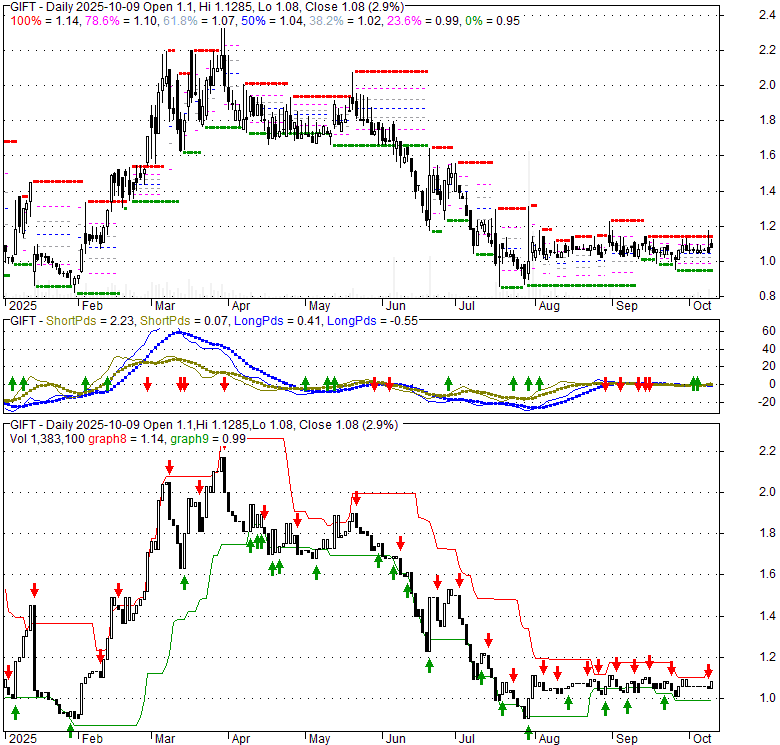Select the 'LongPds = -0.55' indicator label
780x745 pixels.
point(372,321)
